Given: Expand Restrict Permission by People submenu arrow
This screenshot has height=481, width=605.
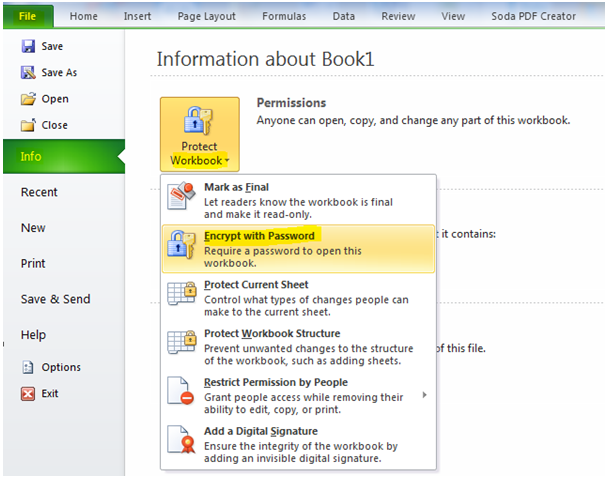Looking at the screenshot, I should [424, 395].
